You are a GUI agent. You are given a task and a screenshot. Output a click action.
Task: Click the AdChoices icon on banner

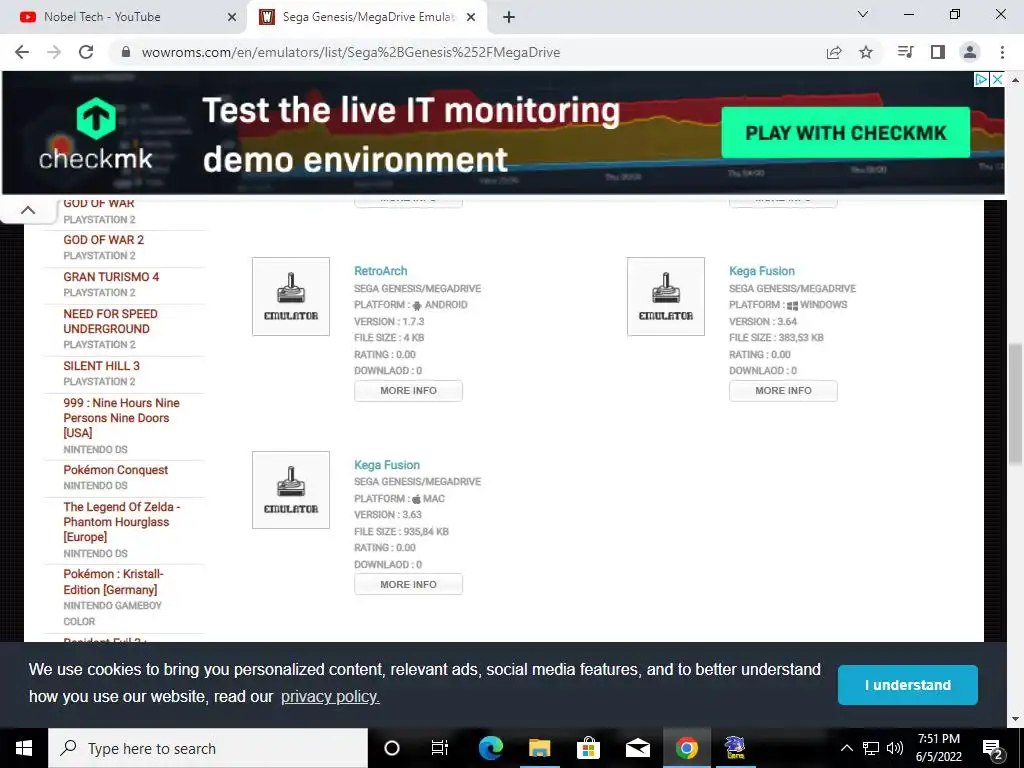pyautogui.click(x=981, y=80)
